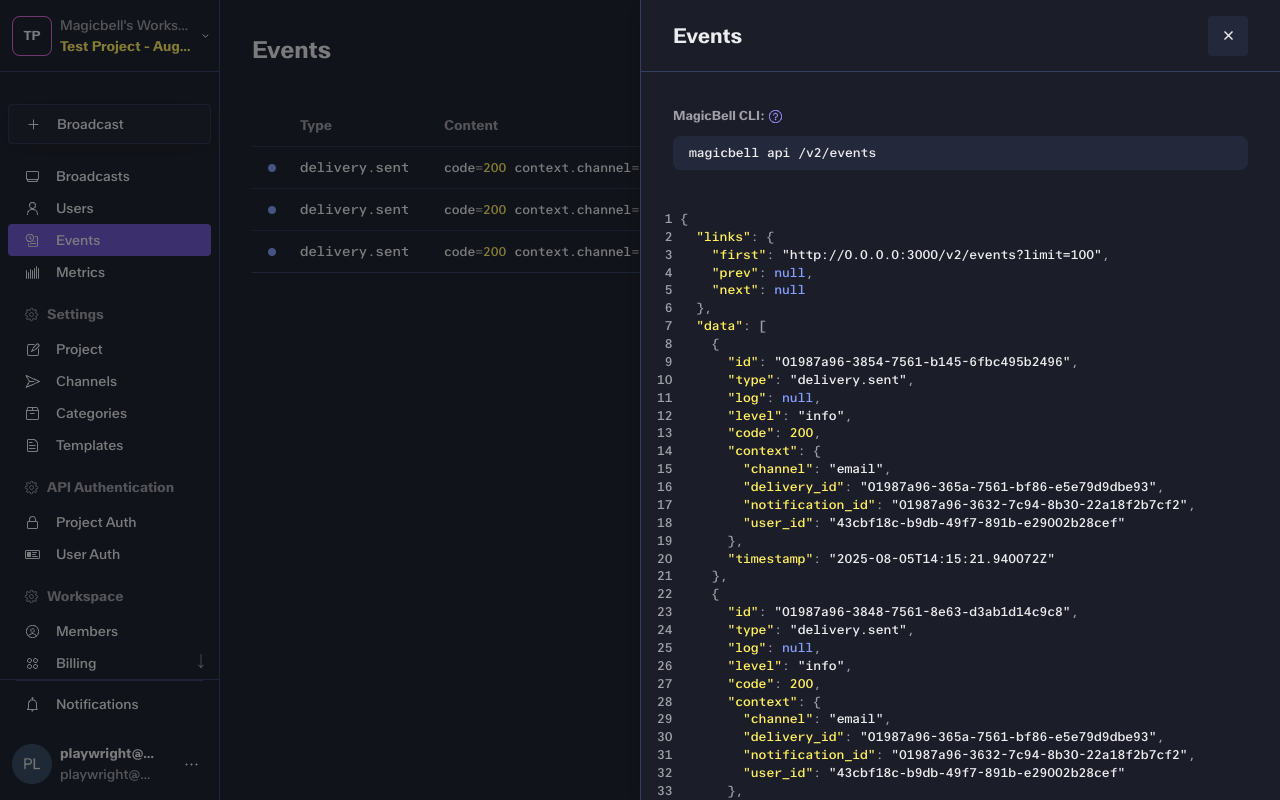The image size is (1280, 800).
Task: Close the Events side panel
Action: (x=1228, y=36)
